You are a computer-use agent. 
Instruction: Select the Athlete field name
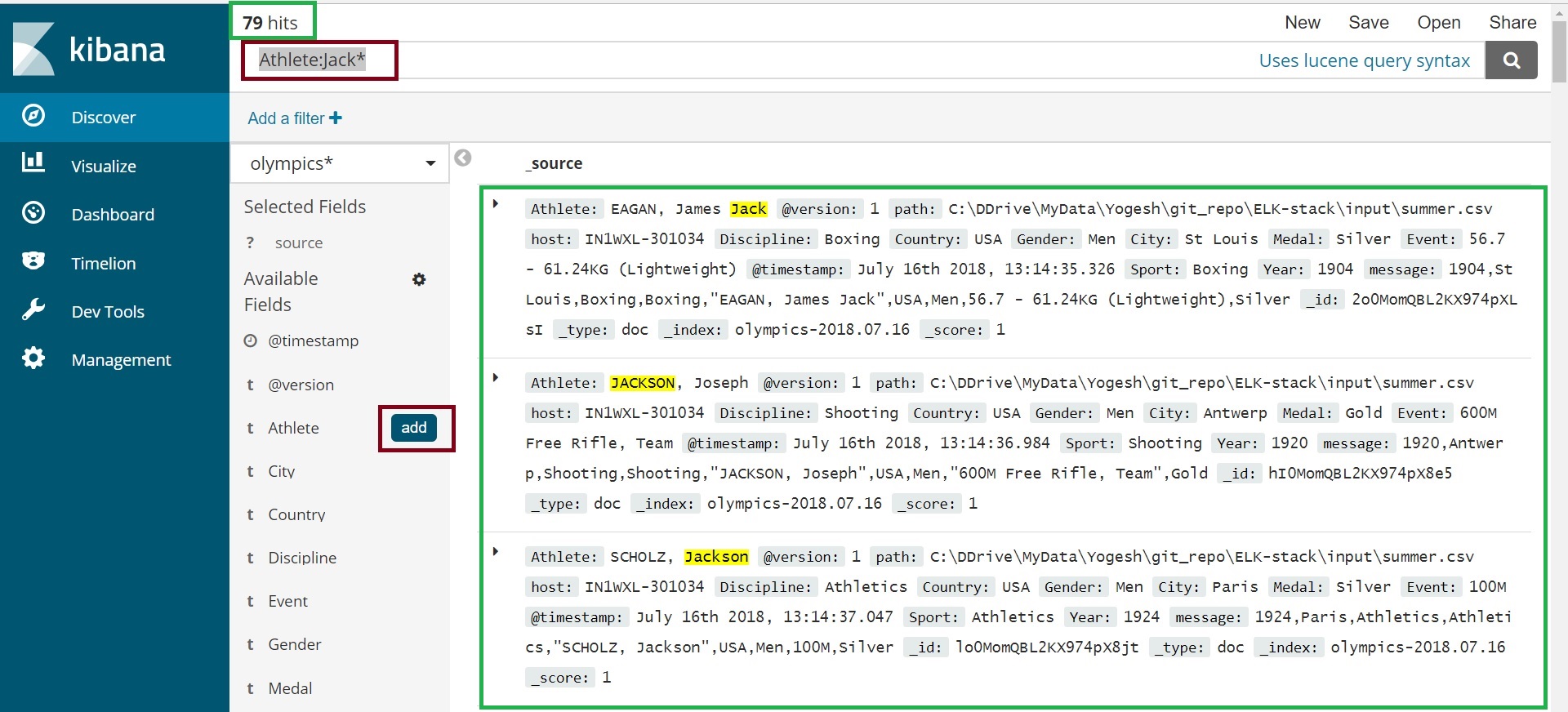[294, 428]
